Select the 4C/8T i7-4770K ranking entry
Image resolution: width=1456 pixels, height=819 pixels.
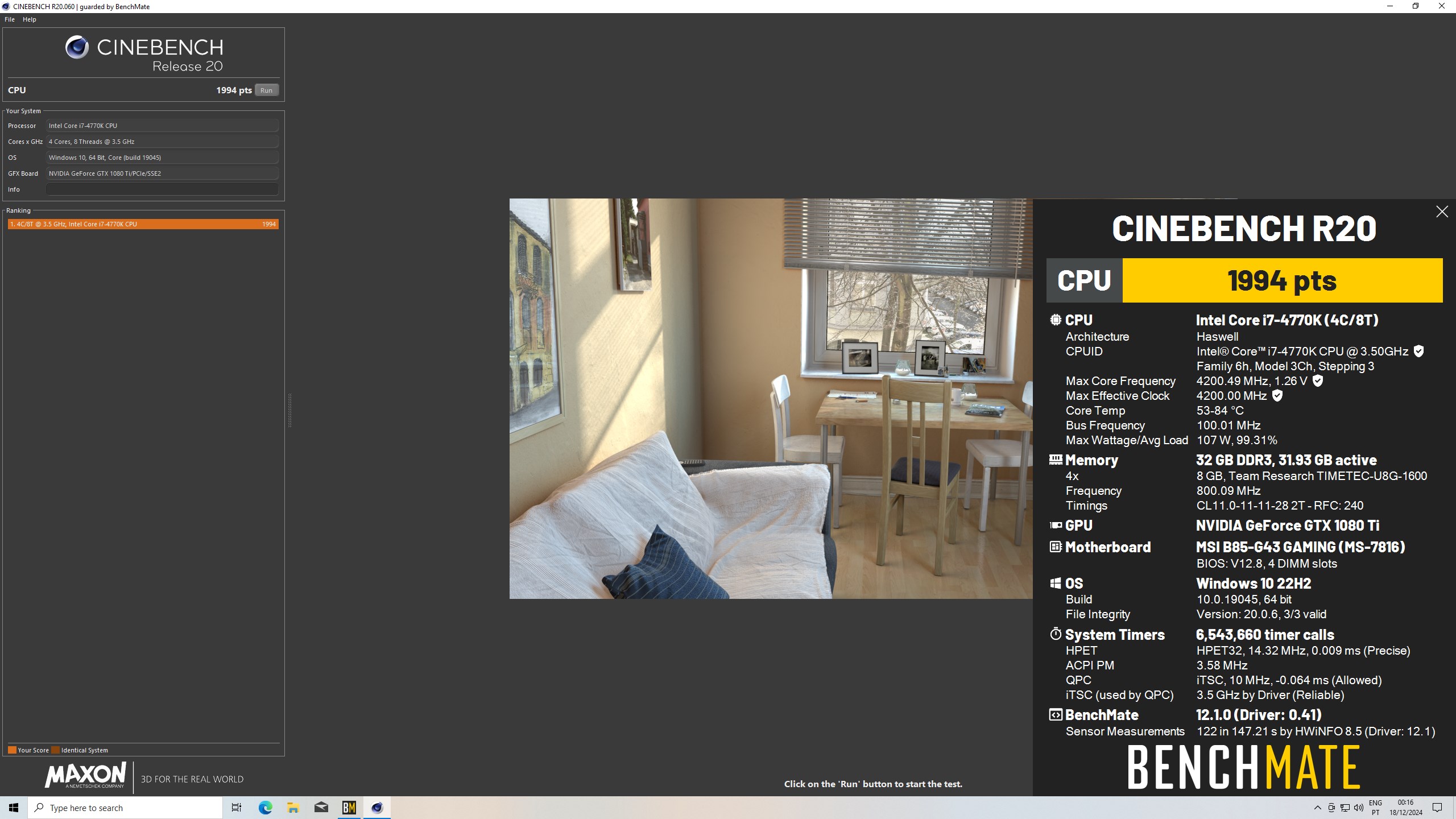click(x=143, y=224)
